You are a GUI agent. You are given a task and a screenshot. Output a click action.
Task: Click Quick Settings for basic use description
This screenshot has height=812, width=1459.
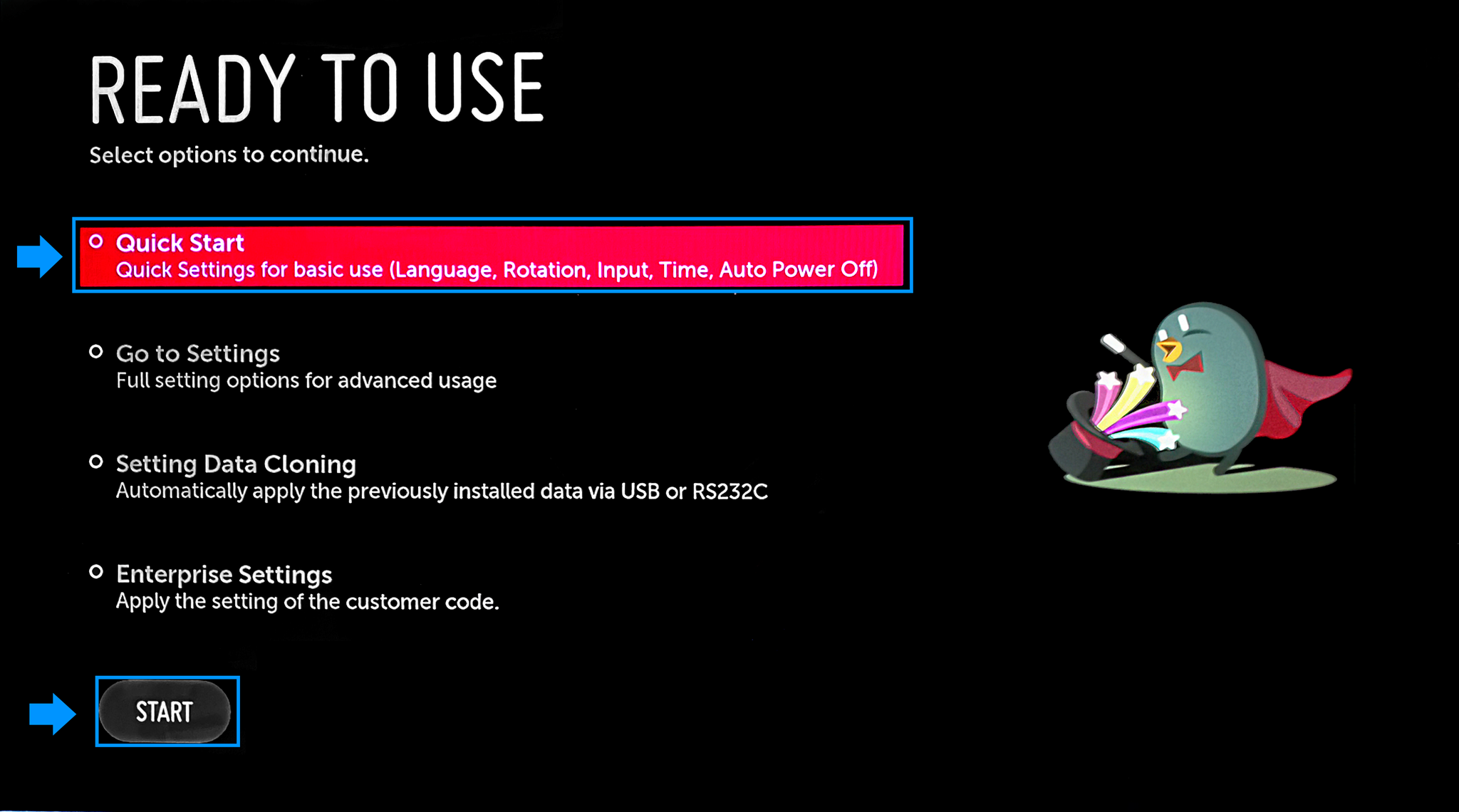(x=497, y=270)
